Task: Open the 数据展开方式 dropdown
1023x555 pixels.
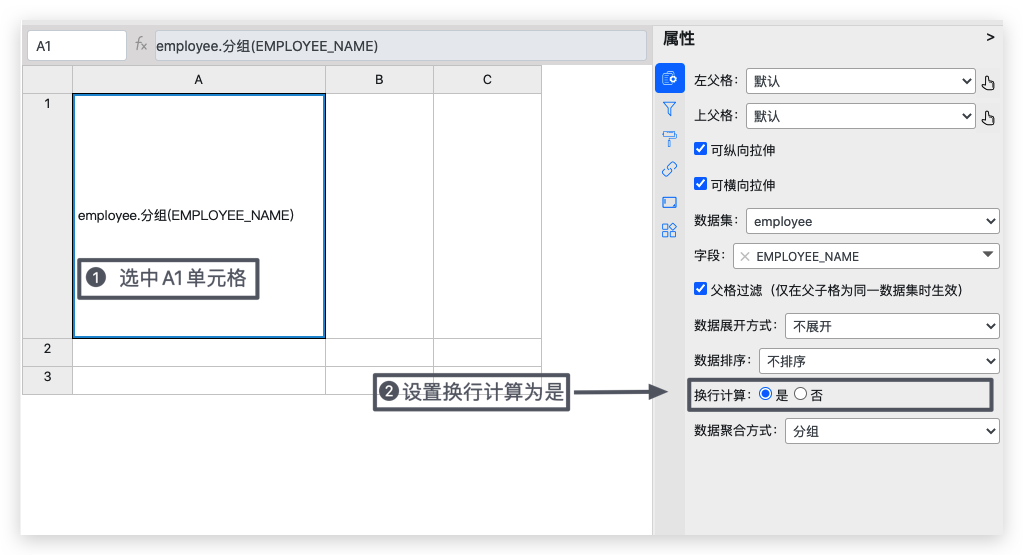Action: click(x=892, y=326)
